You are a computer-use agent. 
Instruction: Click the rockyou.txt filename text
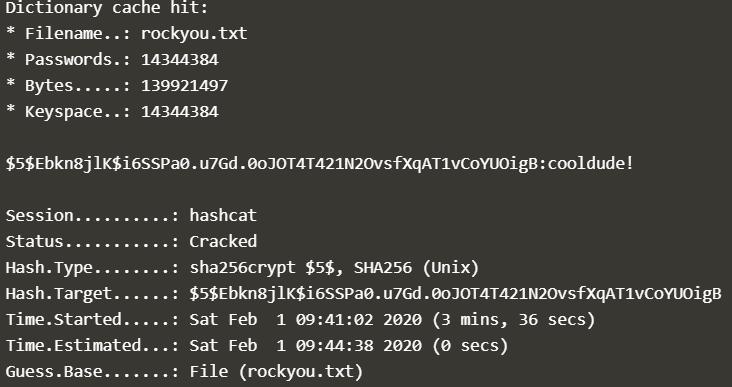194,34
